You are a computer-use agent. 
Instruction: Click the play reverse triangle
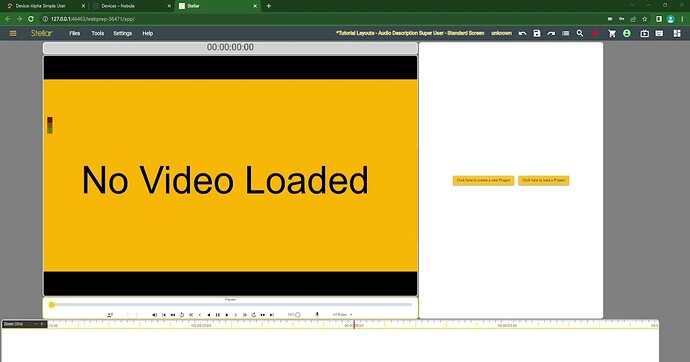(x=209, y=314)
